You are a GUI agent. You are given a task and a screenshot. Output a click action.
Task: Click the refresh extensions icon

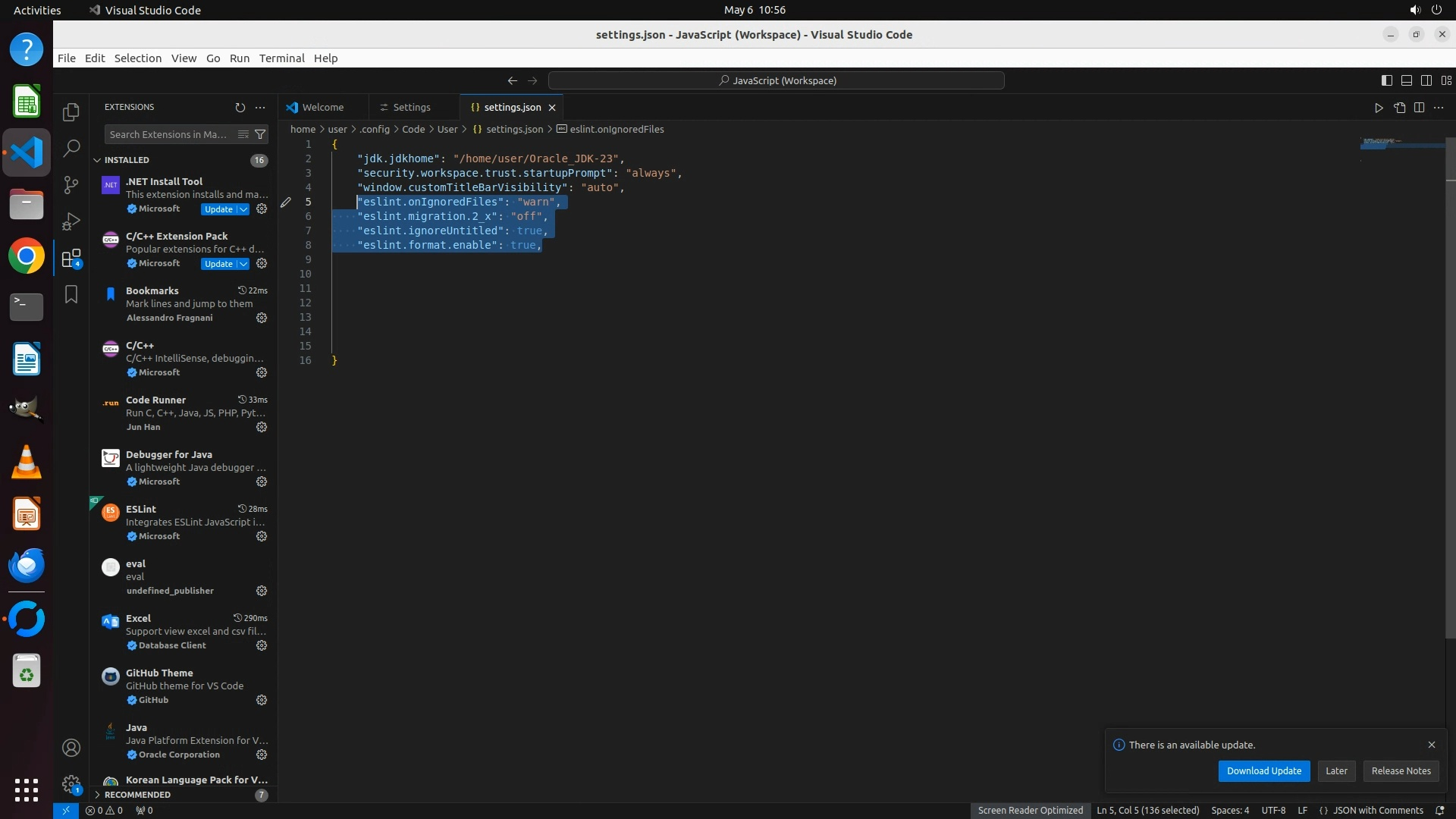[x=240, y=108]
